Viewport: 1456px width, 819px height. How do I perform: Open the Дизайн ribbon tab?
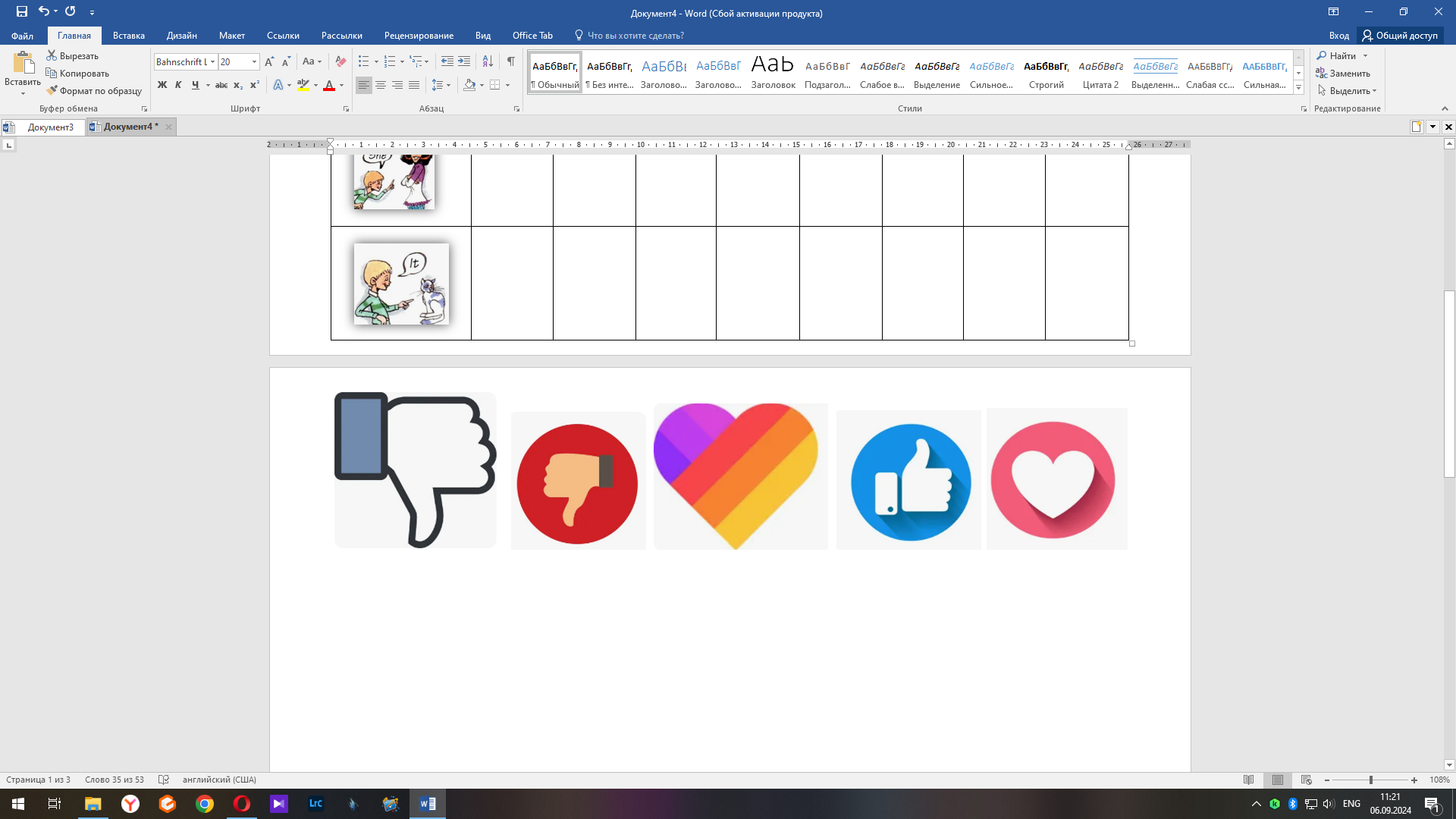point(182,36)
